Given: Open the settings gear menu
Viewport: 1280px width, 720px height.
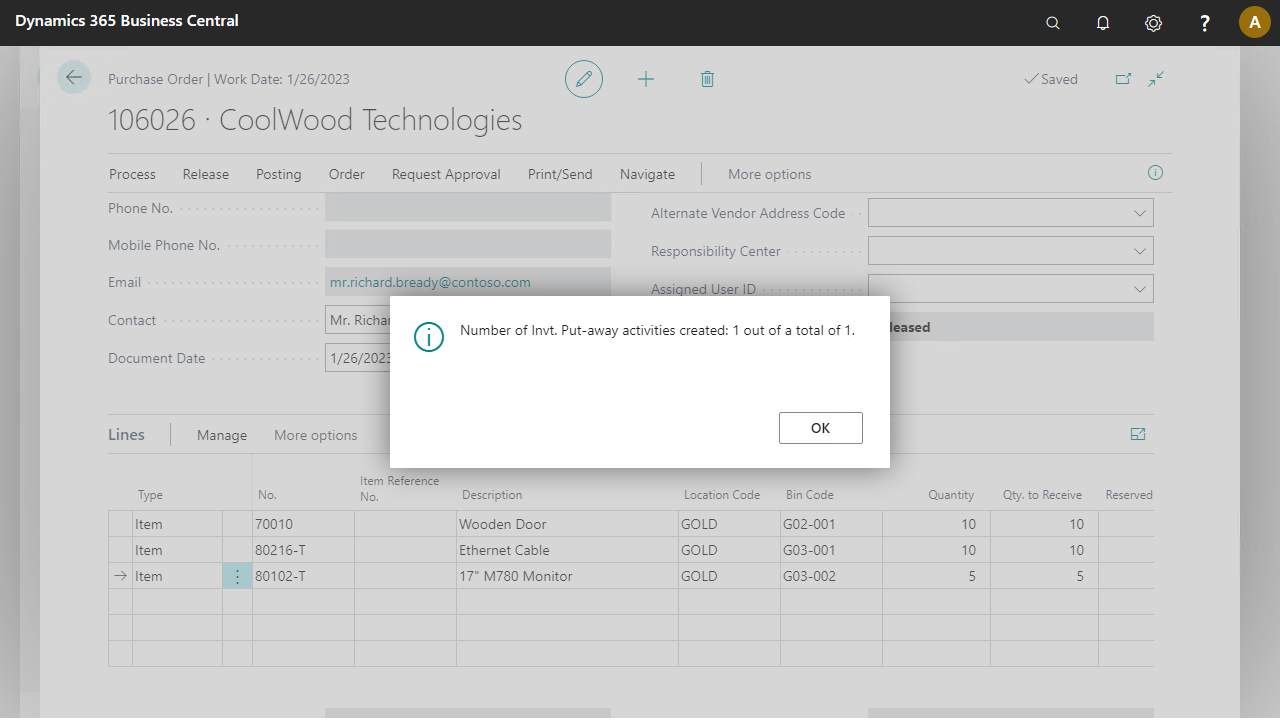Looking at the screenshot, I should click(x=1153, y=23).
